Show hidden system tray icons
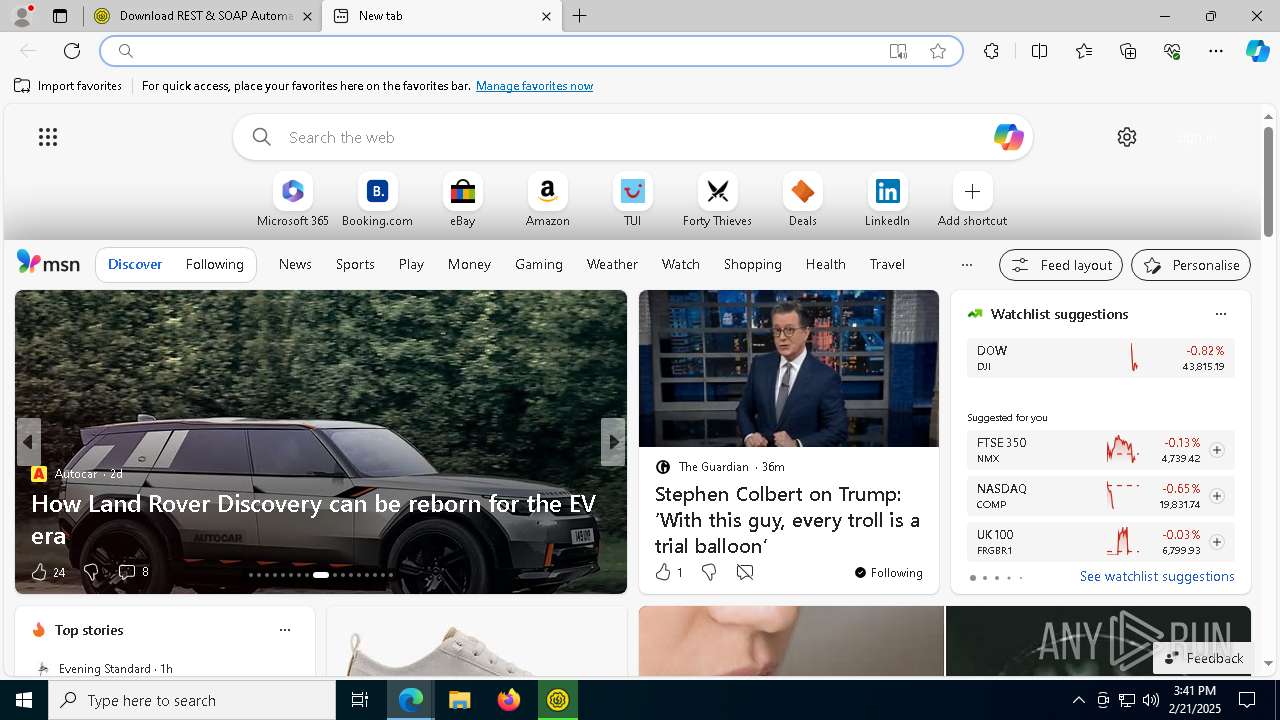This screenshot has width=1280, height=720. point(1078,700)
